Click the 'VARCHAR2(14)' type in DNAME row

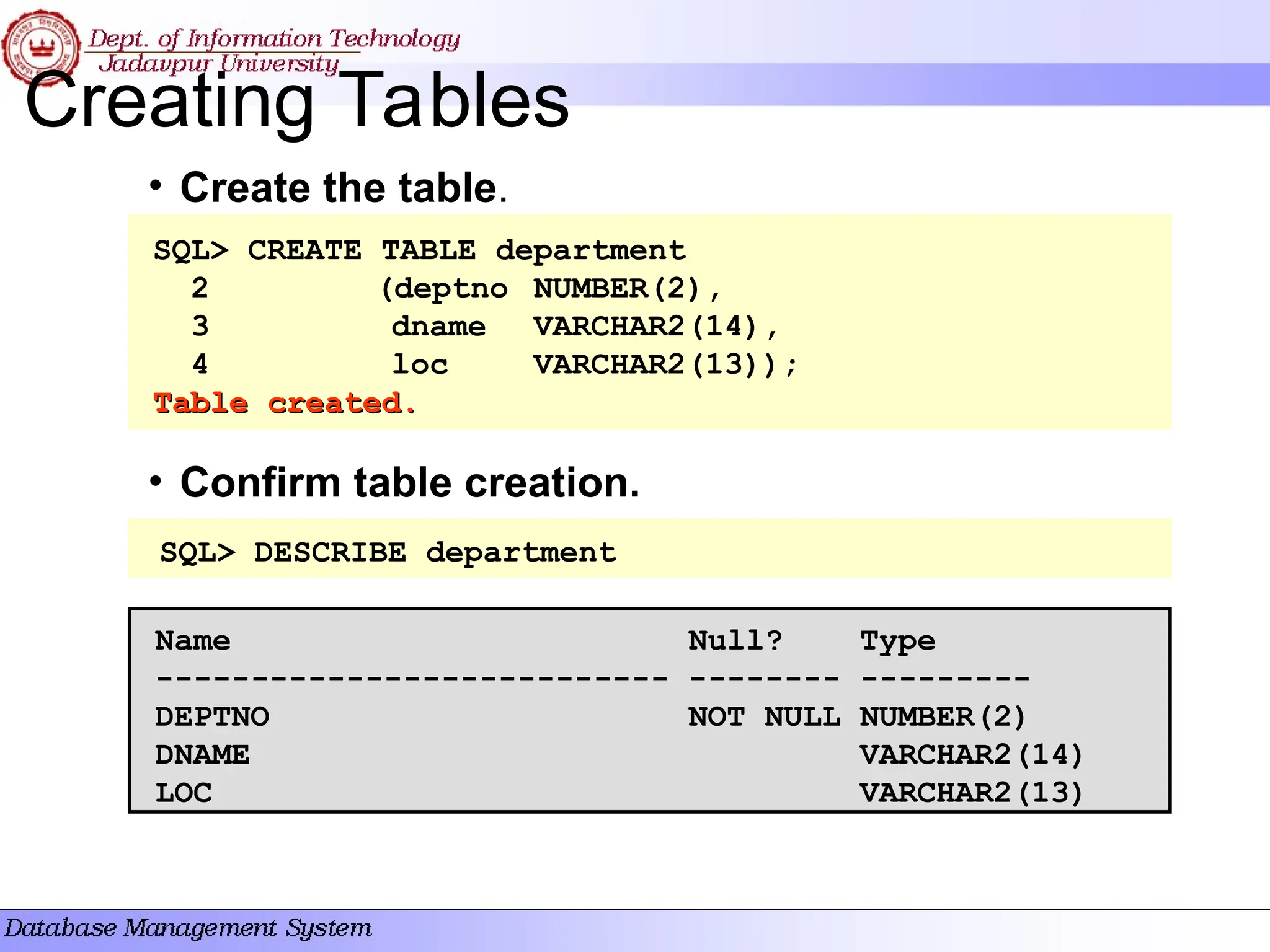(x=972, y=756)
